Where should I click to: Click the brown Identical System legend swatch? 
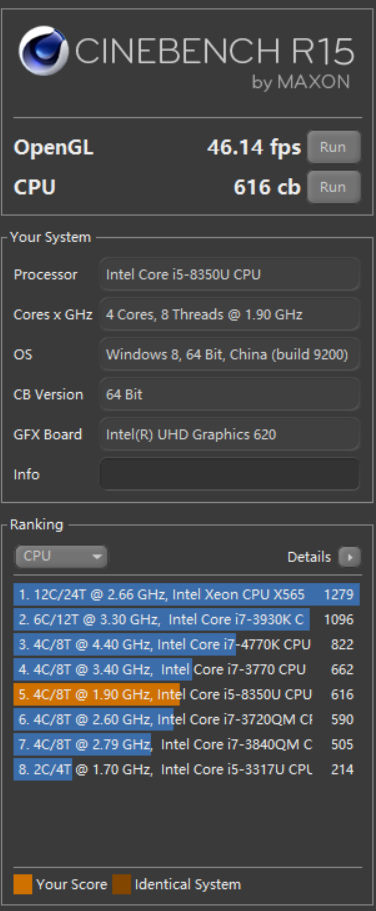point(121,884)
